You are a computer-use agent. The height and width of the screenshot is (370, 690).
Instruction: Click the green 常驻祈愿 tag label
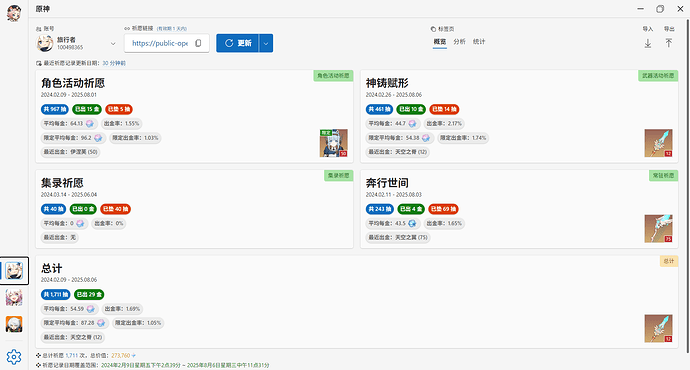point(664,176)
